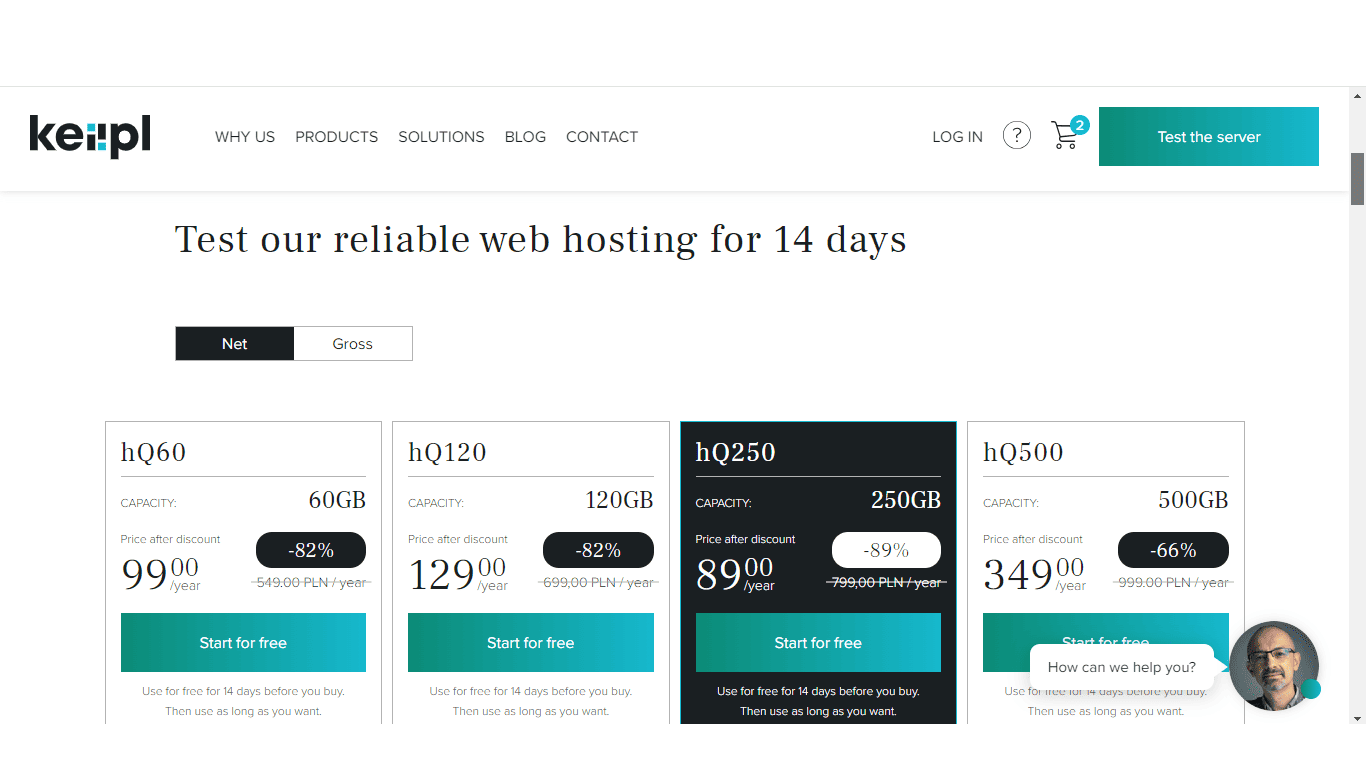This screenshot has height=768, width=1366.
Task: Go to the BLOG page
Action: [525, 137]
